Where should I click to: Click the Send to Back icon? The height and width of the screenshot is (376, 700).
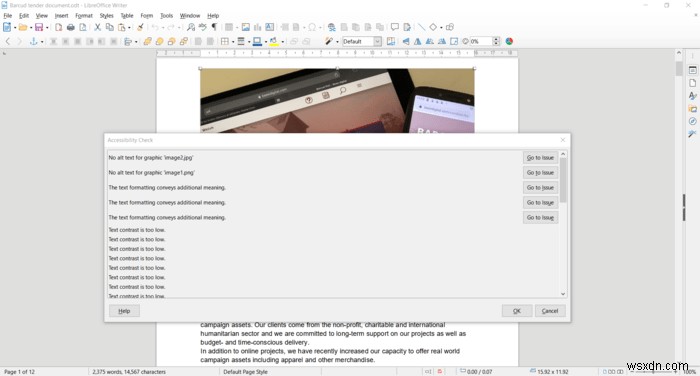[x=183, y=42]
